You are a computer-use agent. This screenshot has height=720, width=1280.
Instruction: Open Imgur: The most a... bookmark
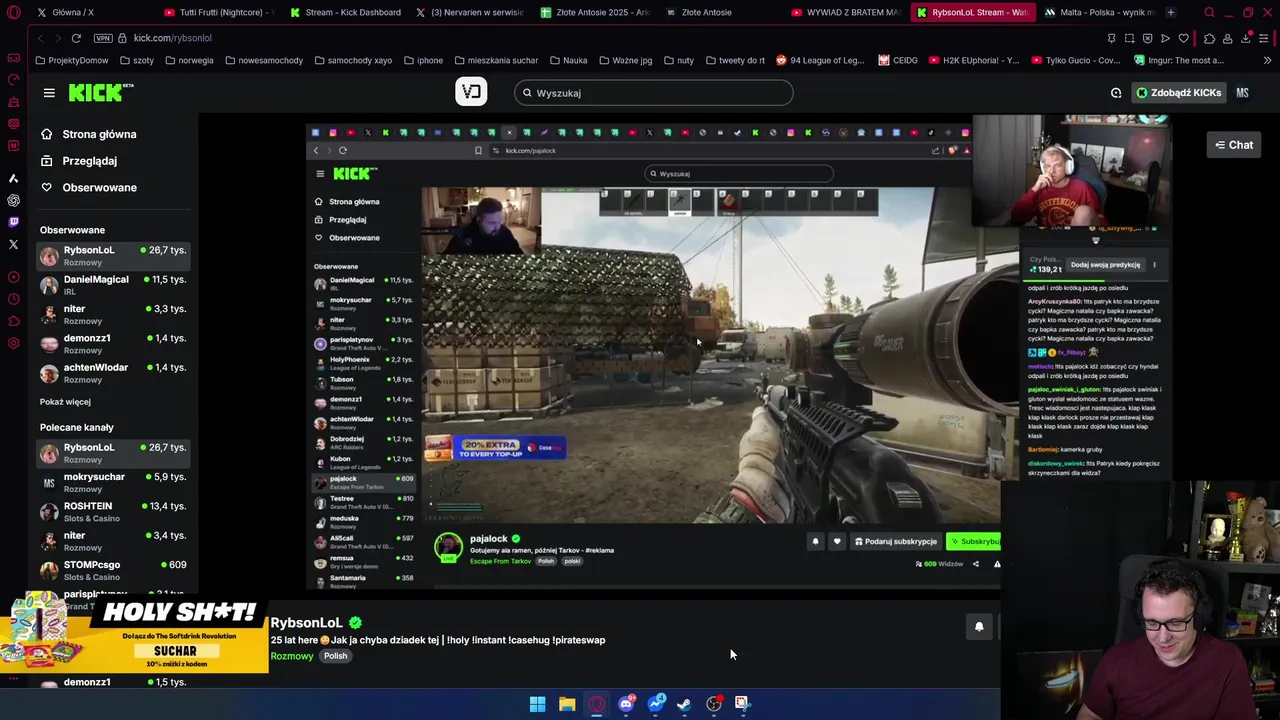pos(1178,60)
